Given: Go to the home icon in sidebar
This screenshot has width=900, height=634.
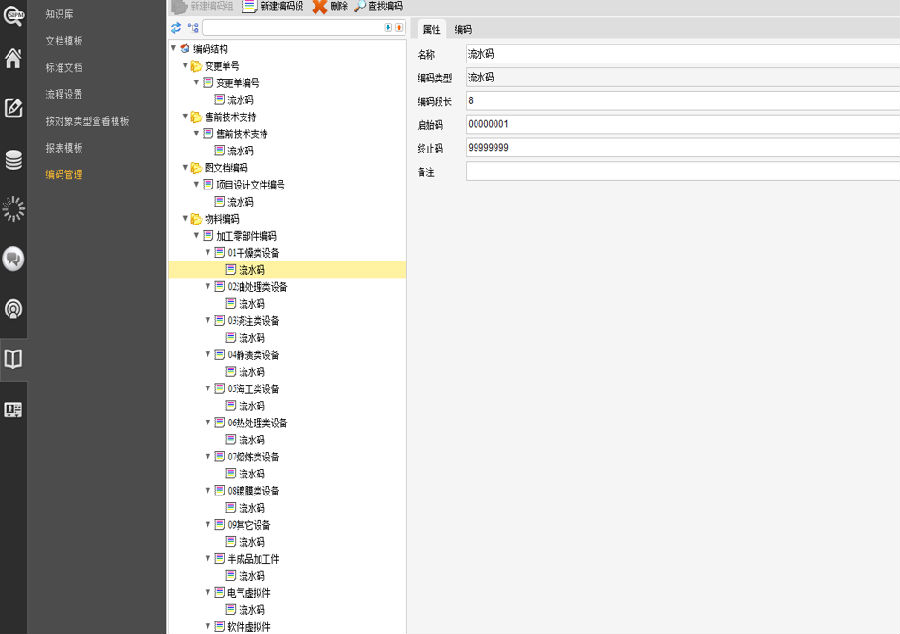Looking at the screenshot, I should pos(13,58).
